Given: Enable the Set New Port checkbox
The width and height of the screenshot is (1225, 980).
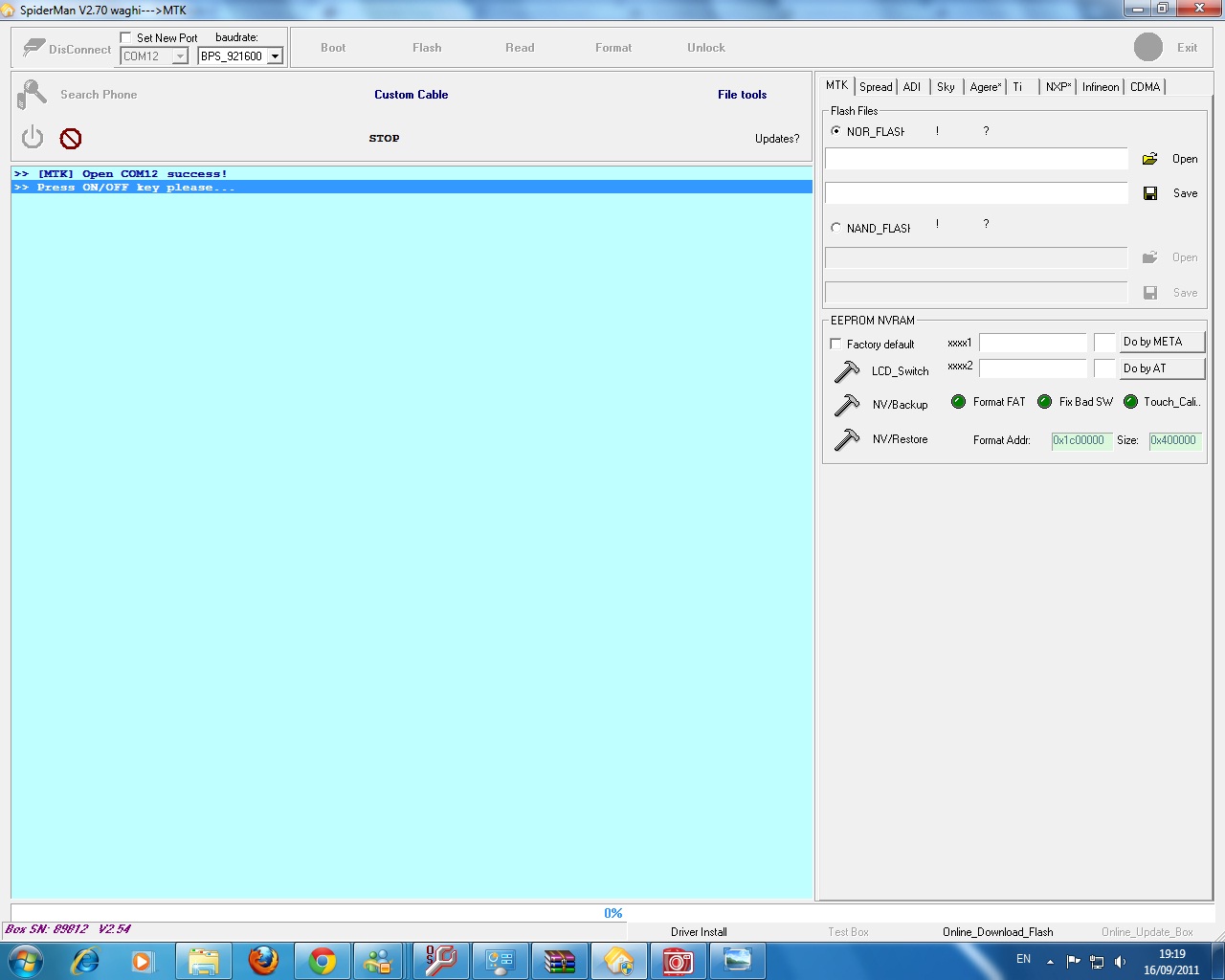Looking at the screenshot, I should point(125,37).
